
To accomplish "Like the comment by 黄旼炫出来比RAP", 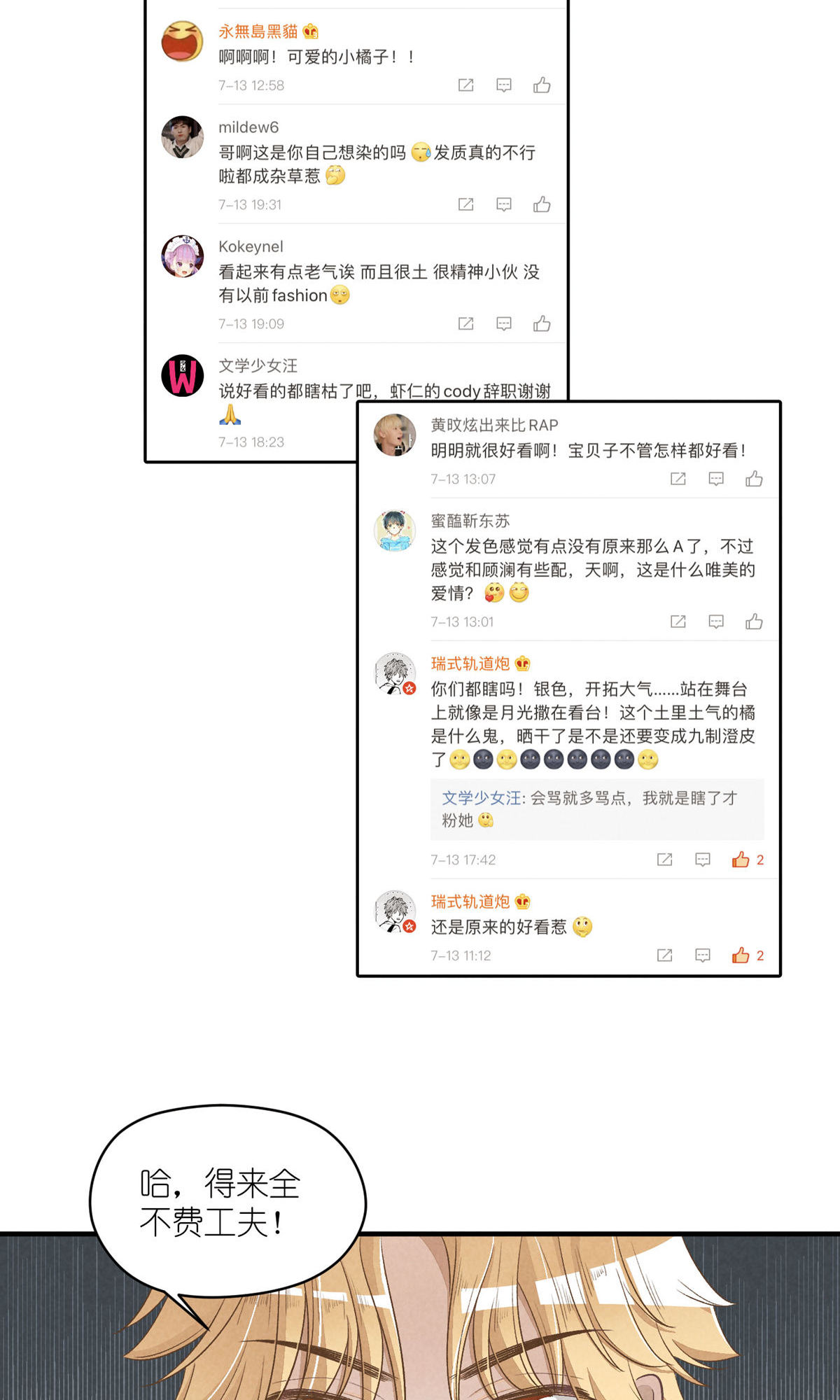I will (754, 479).
